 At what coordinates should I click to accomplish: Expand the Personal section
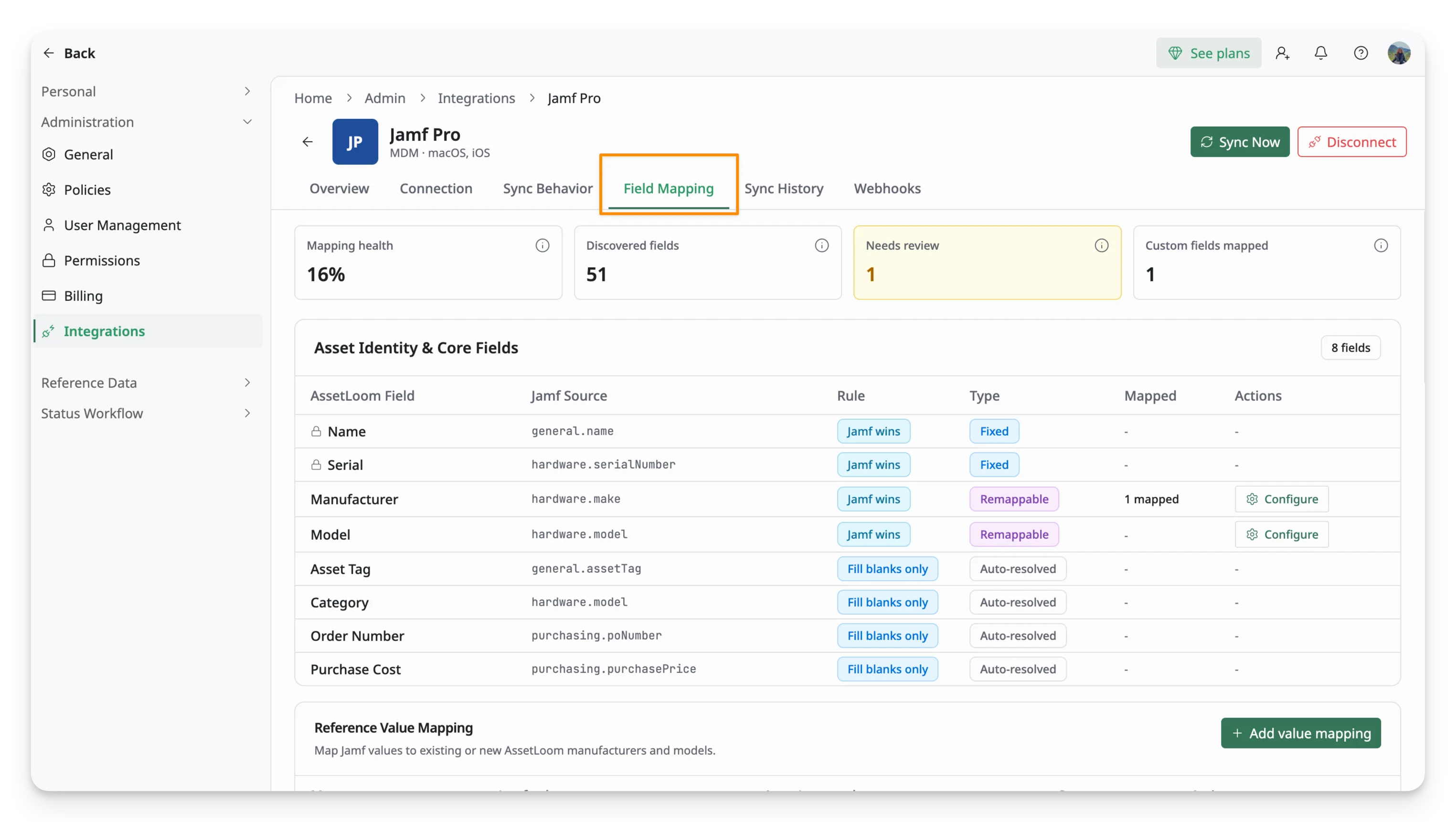pyautogui.click(x=147, y=91)
